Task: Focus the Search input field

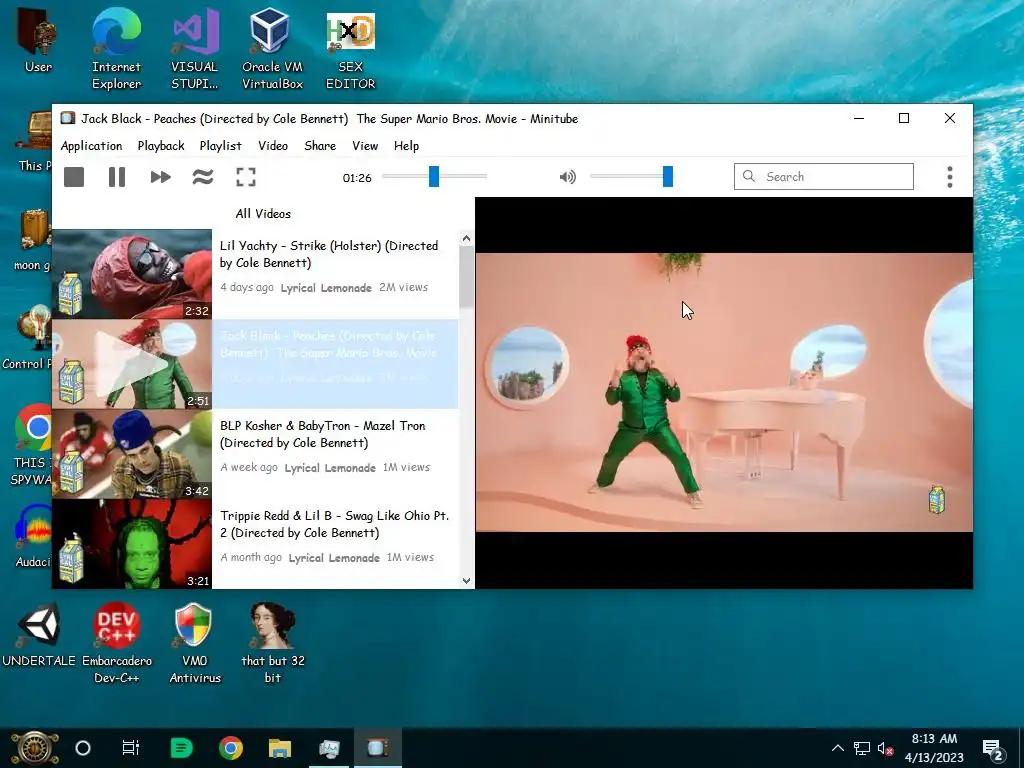Action: pyautogui.click(x=824, y=176)
